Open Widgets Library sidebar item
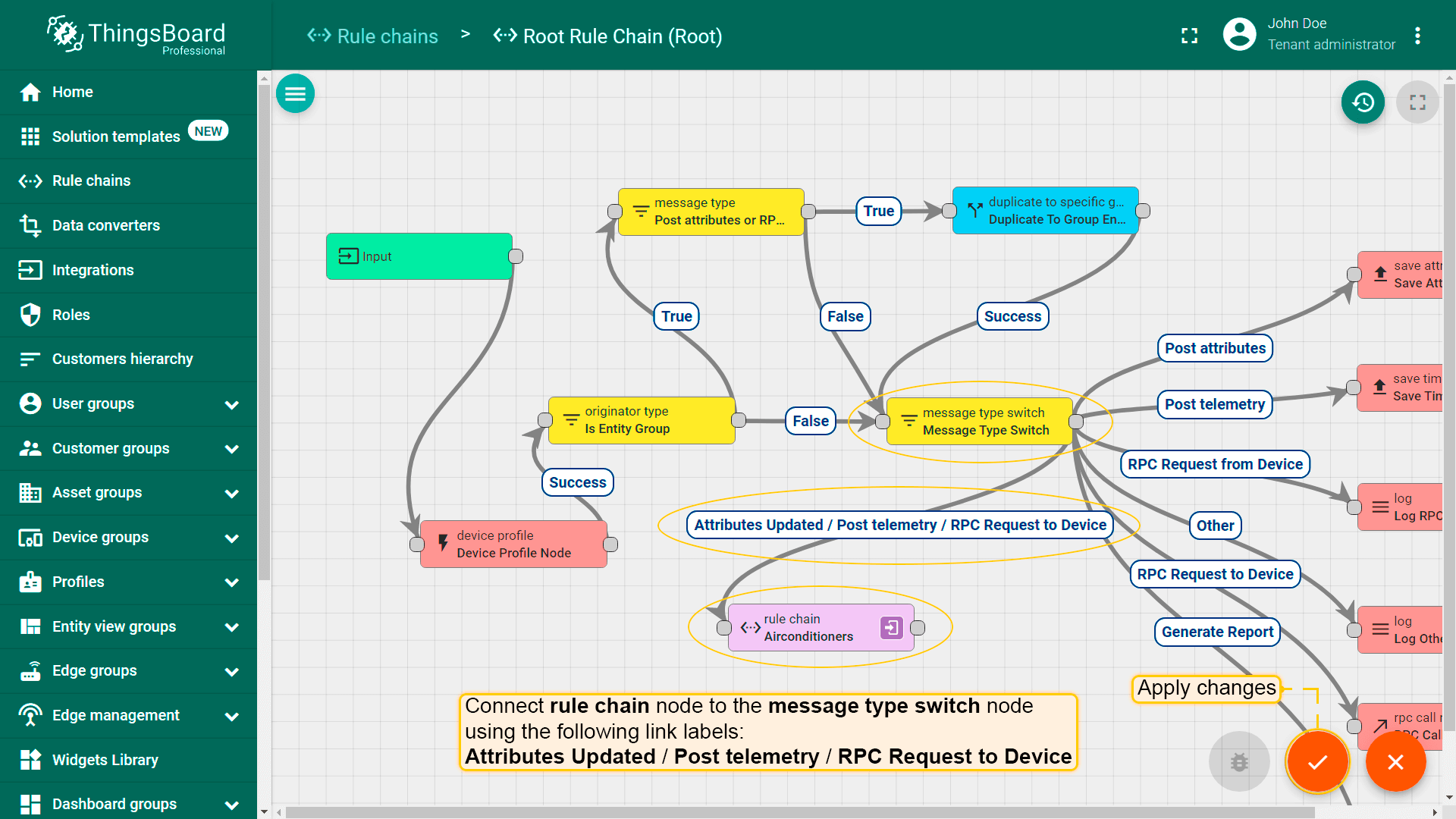 pyautogui.click(x=129, y=760)
